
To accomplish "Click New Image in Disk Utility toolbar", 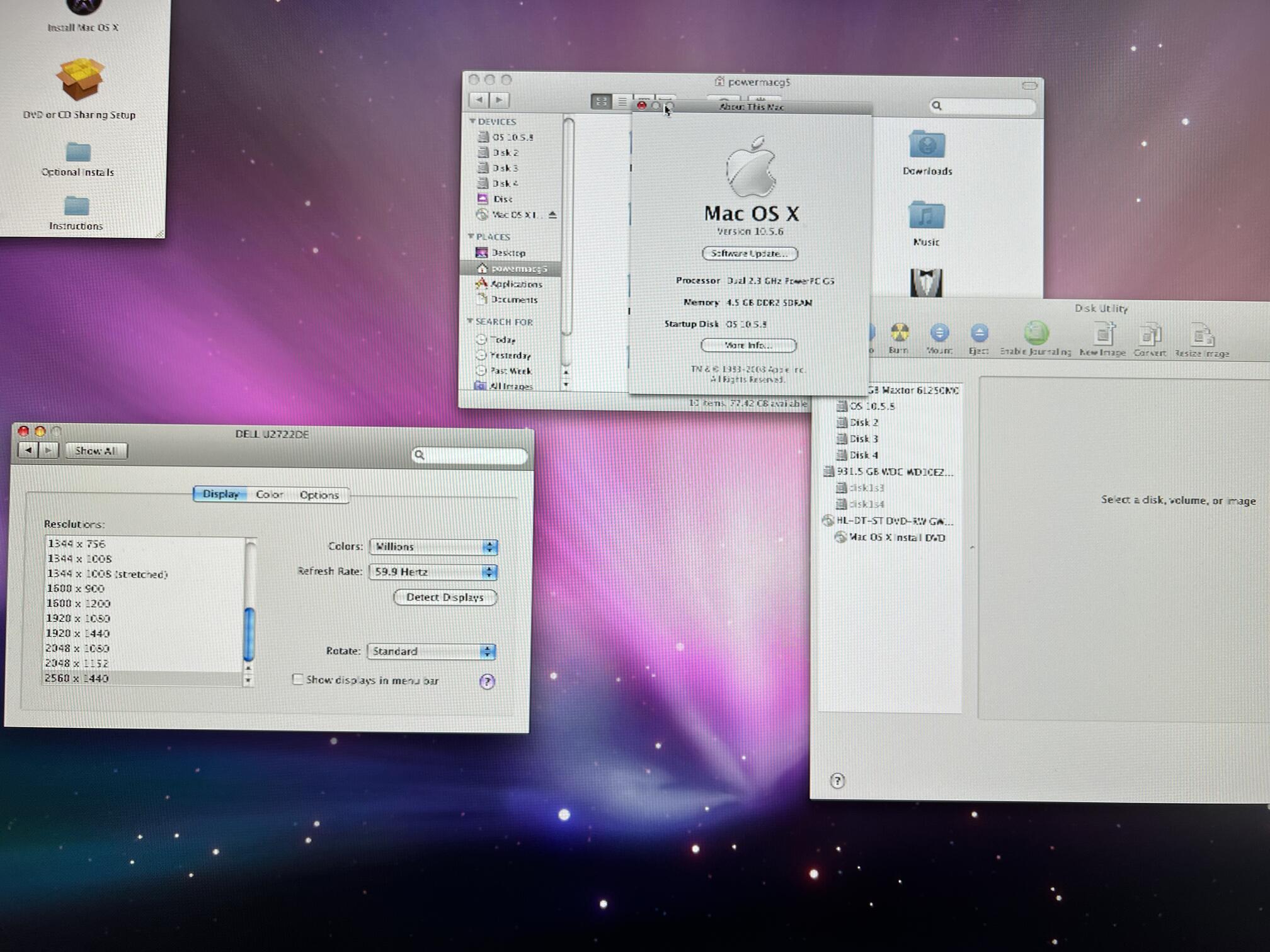I will (x=1102, y=339).
